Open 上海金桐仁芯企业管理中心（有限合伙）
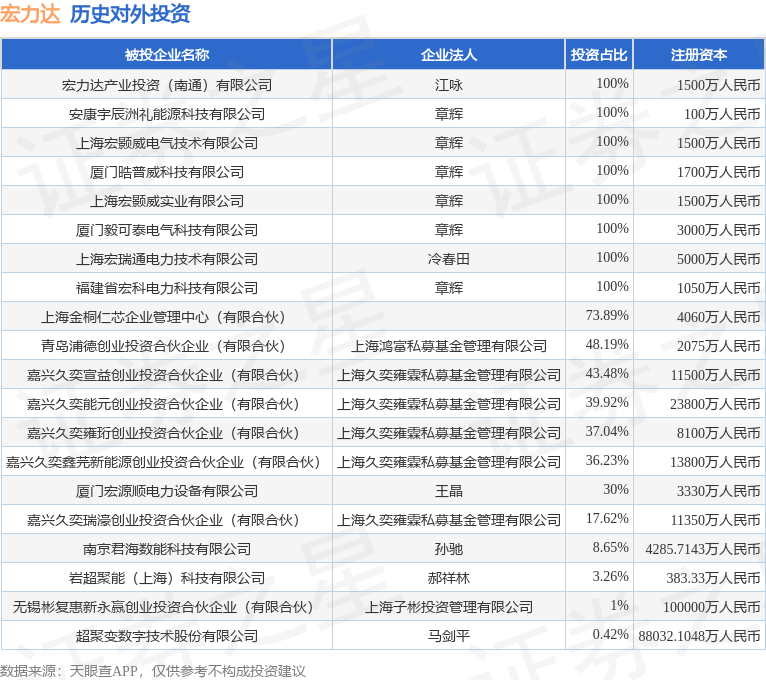 pyautogui.click(x=164, y=317)
